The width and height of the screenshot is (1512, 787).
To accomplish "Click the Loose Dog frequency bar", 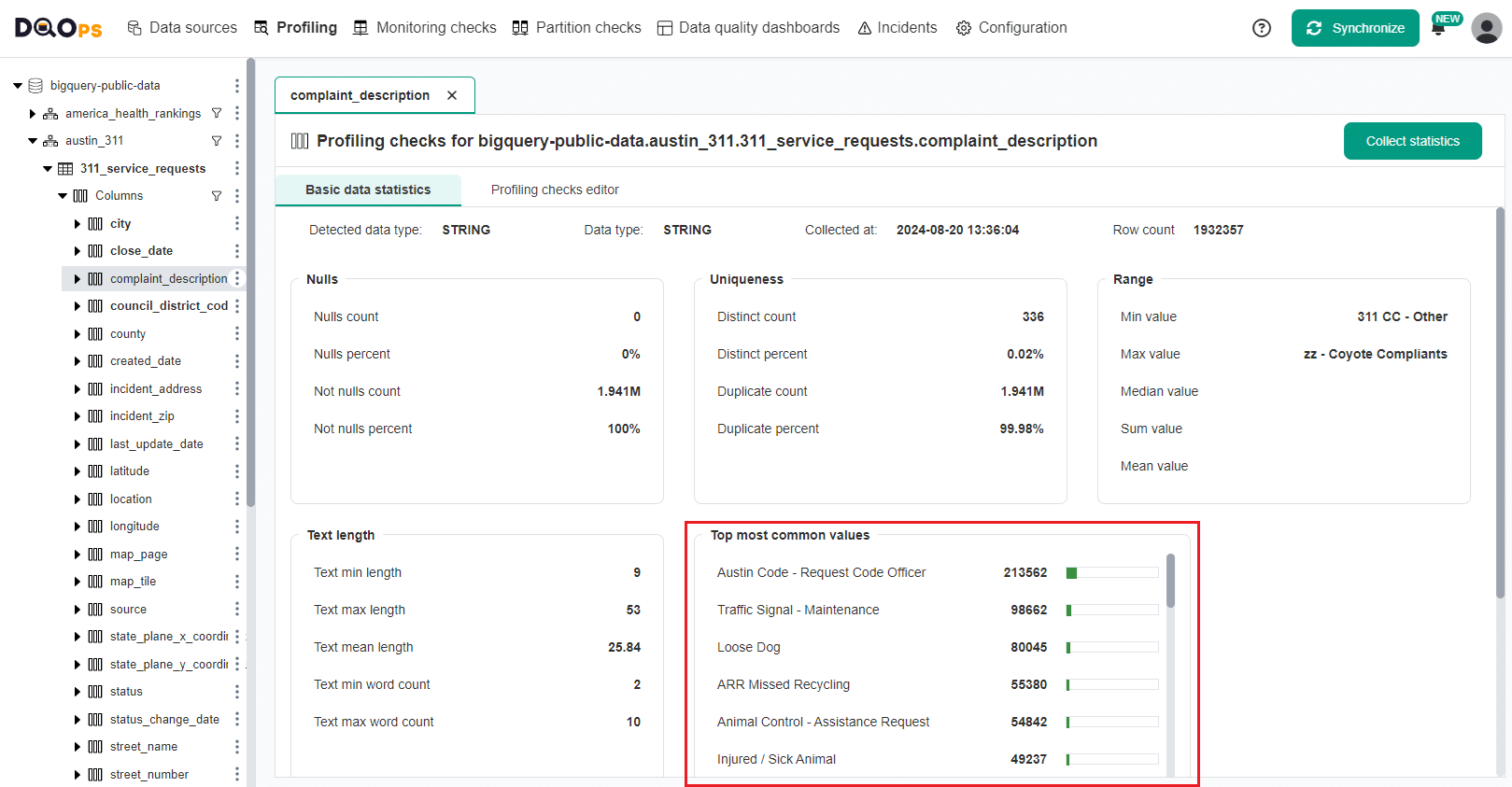I will pyautogui.click(x=1112, y=648).
